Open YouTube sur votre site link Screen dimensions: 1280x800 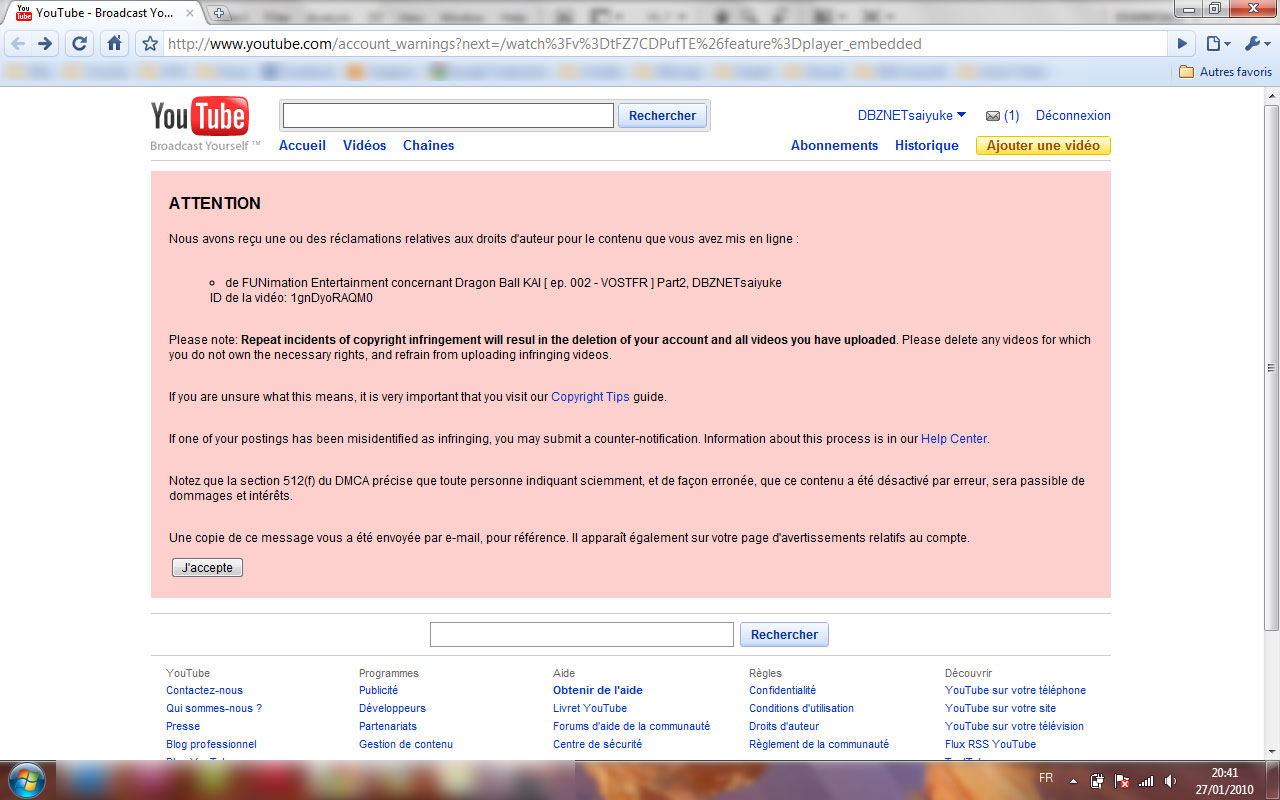pos(1000,708)
